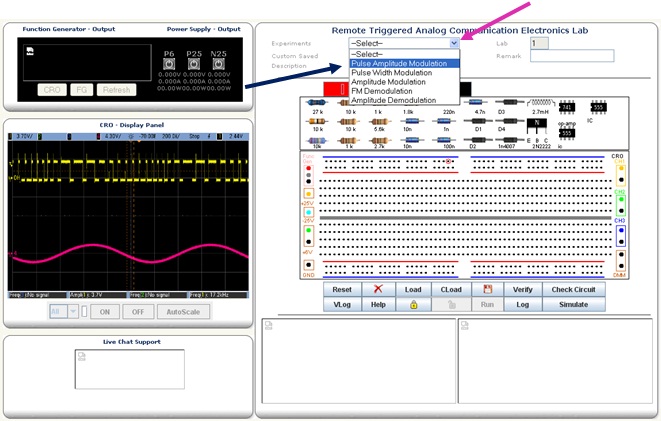Click the Simulate button

point(574,304)
